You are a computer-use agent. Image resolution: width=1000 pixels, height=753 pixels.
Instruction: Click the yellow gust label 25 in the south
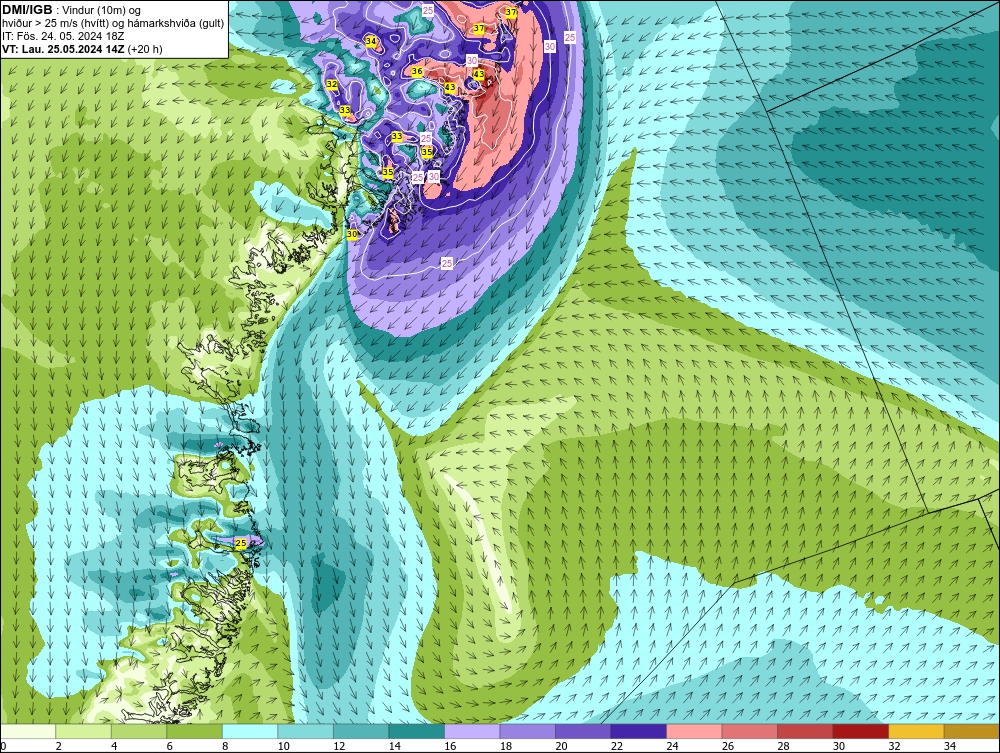point(241,543)
